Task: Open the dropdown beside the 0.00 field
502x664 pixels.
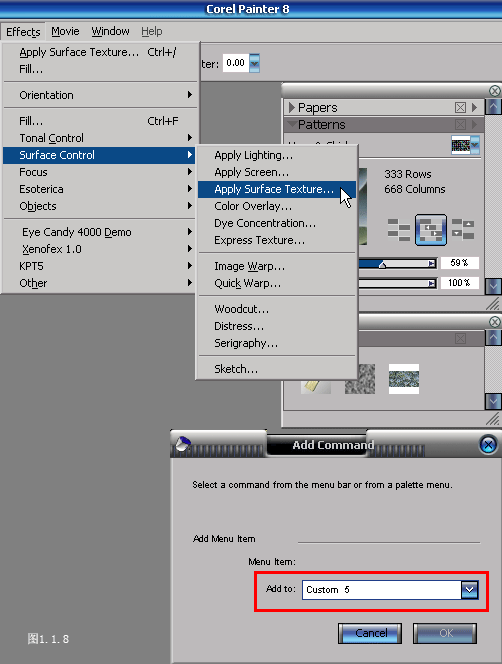Action: (x=254, y=63)
